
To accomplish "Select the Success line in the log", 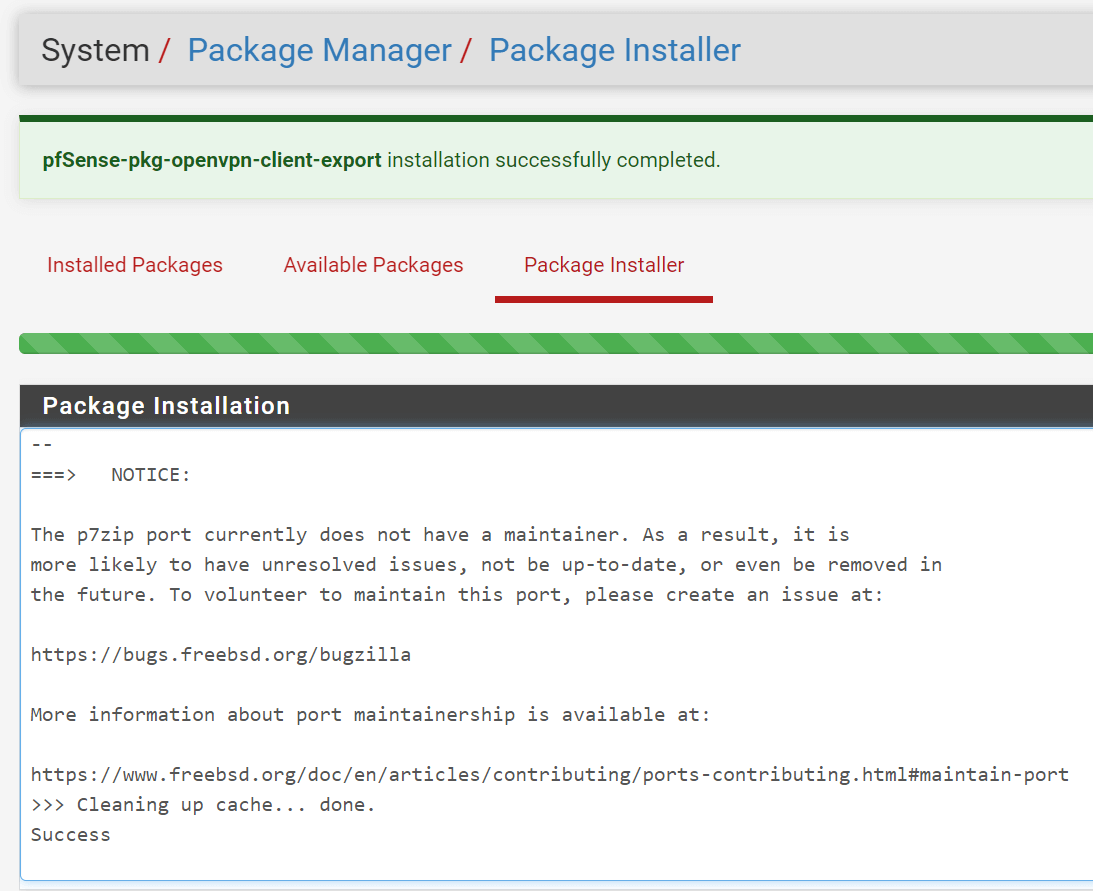I will point(70,834).
